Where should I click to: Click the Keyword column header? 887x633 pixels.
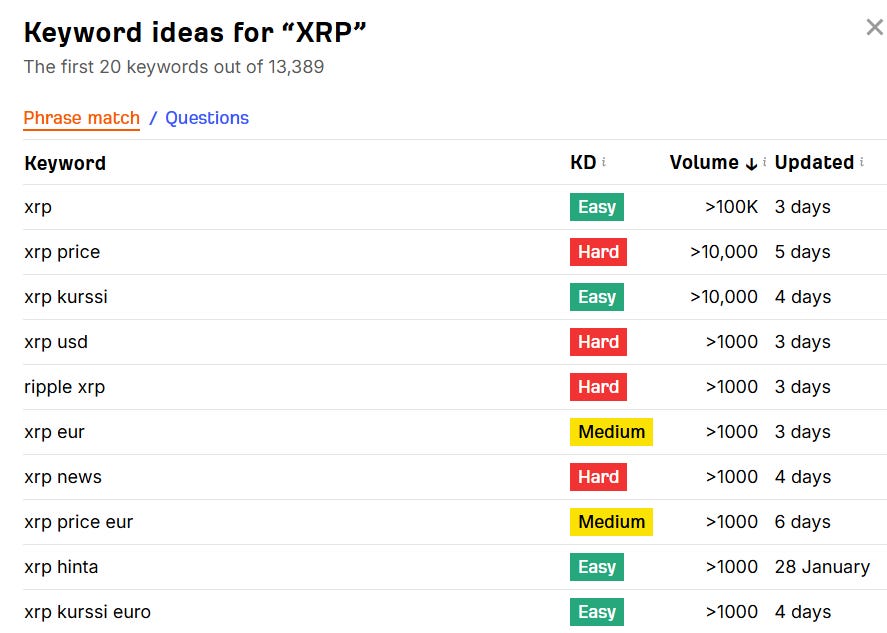(65, 163)
